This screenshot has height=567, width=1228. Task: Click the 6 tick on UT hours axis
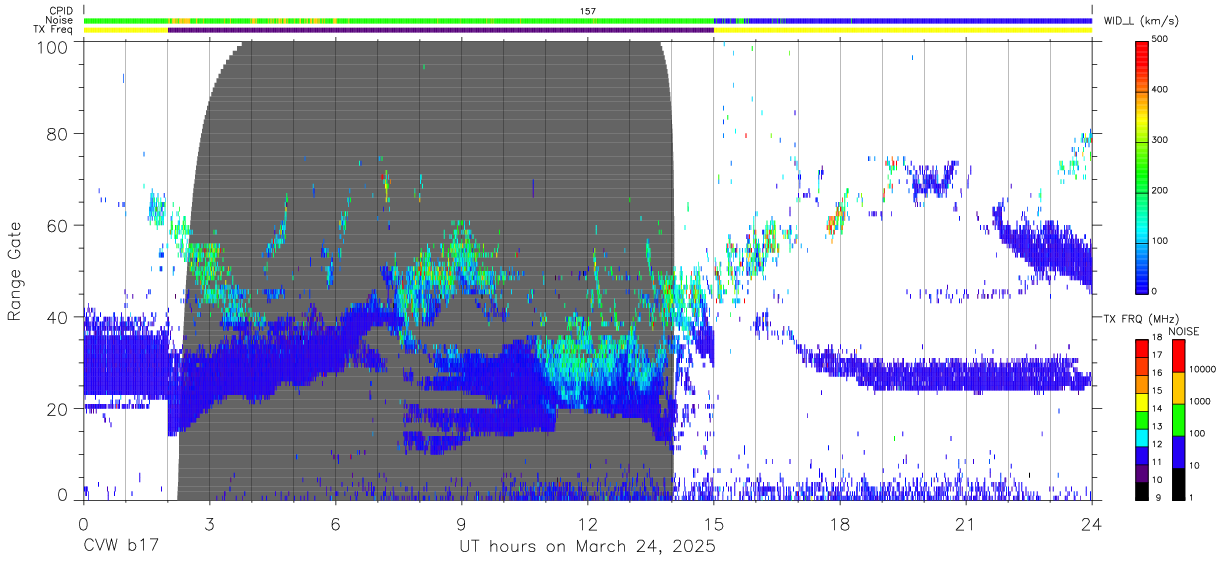(x=335, y=523)
